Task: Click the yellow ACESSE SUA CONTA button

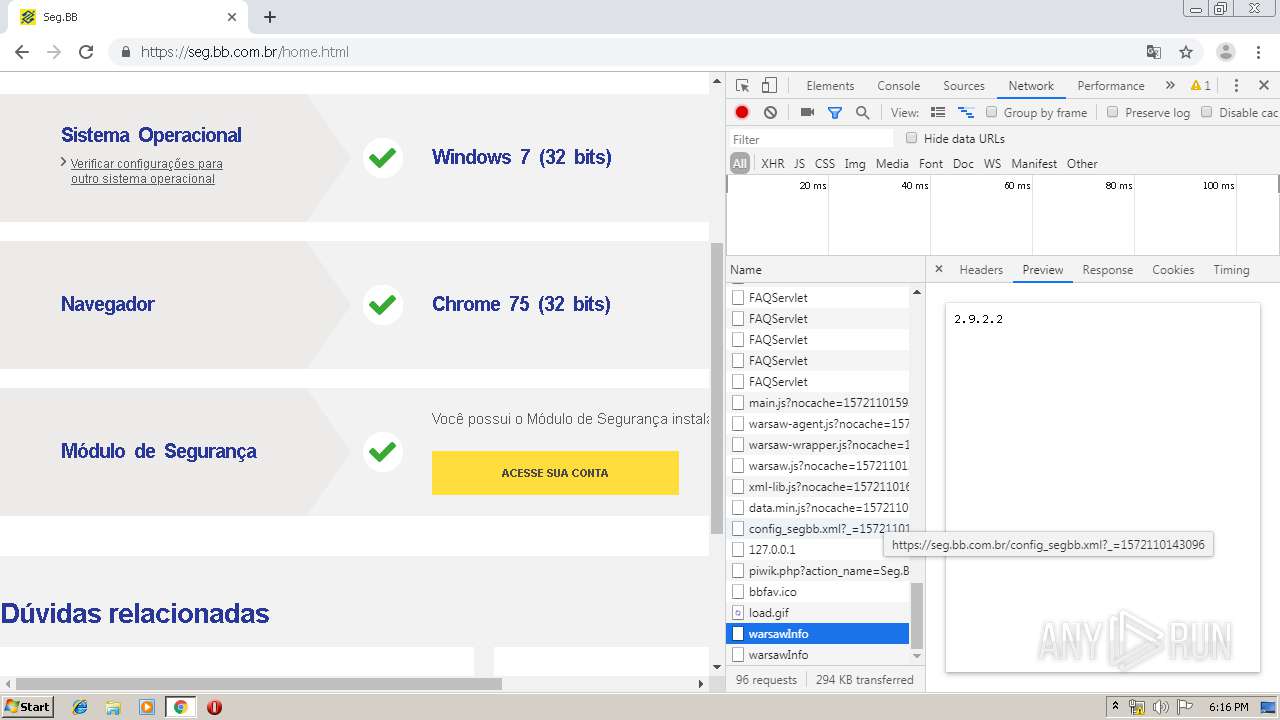Action: 555,473
